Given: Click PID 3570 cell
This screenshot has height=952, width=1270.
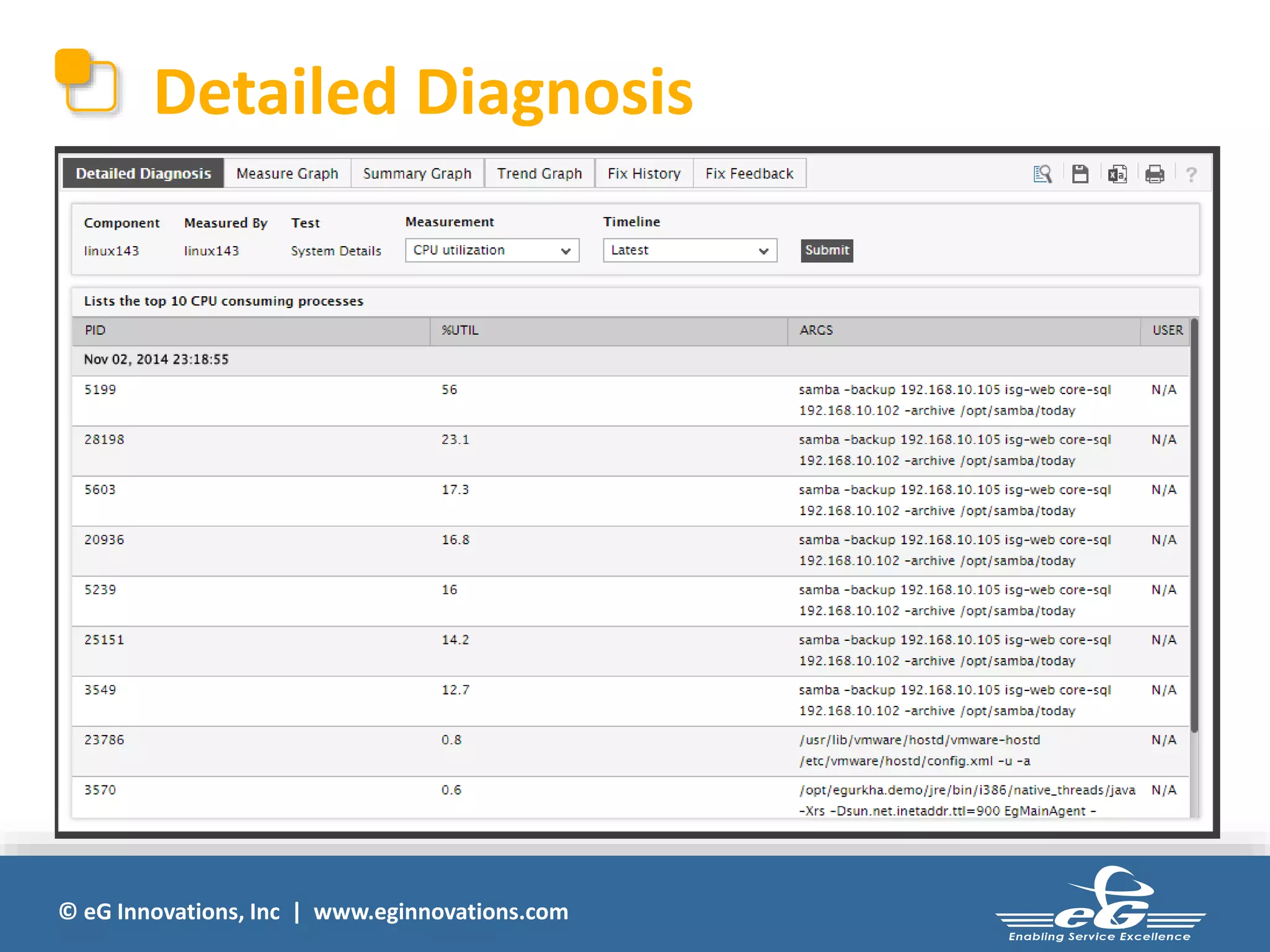Looking at the screenshot, I should click(100, 790).
